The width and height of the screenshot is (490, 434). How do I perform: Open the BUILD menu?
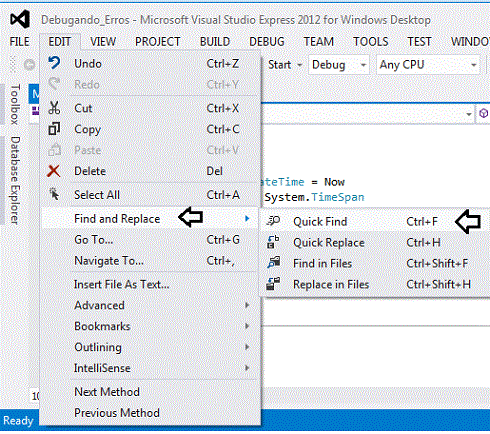[215, 42]
